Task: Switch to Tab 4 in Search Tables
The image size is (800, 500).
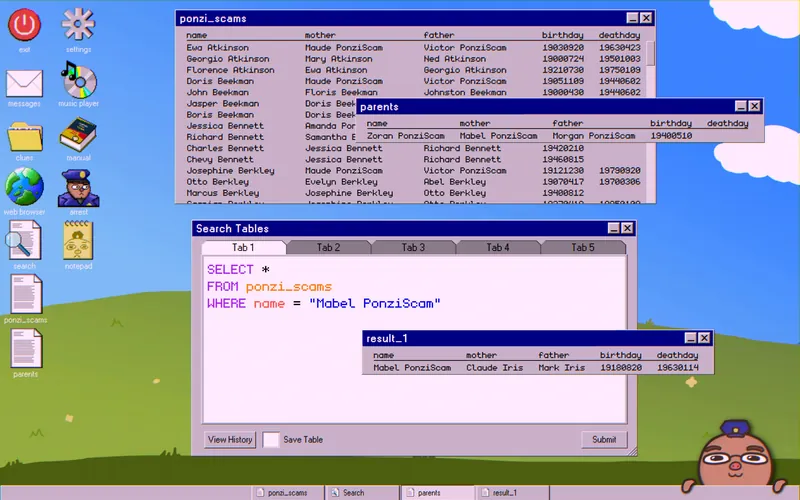Action: click(498, 247)
